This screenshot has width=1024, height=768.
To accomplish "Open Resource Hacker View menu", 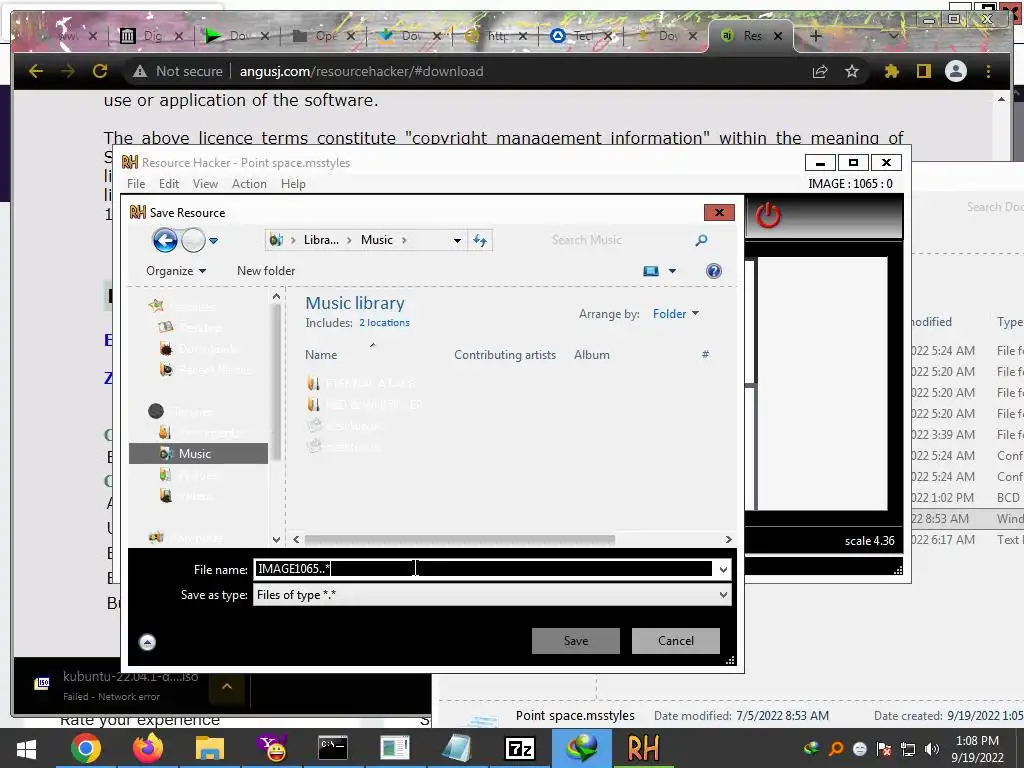I will (205, 184).
